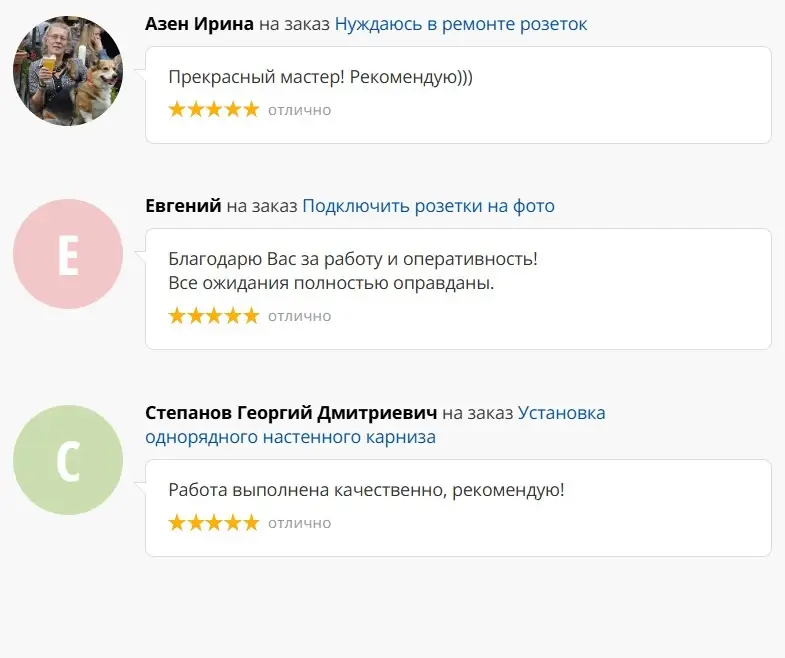Viewport: 785px width, 658px height.
Task: Click Степанов's green C avatar
Action: tap(67, 460)
